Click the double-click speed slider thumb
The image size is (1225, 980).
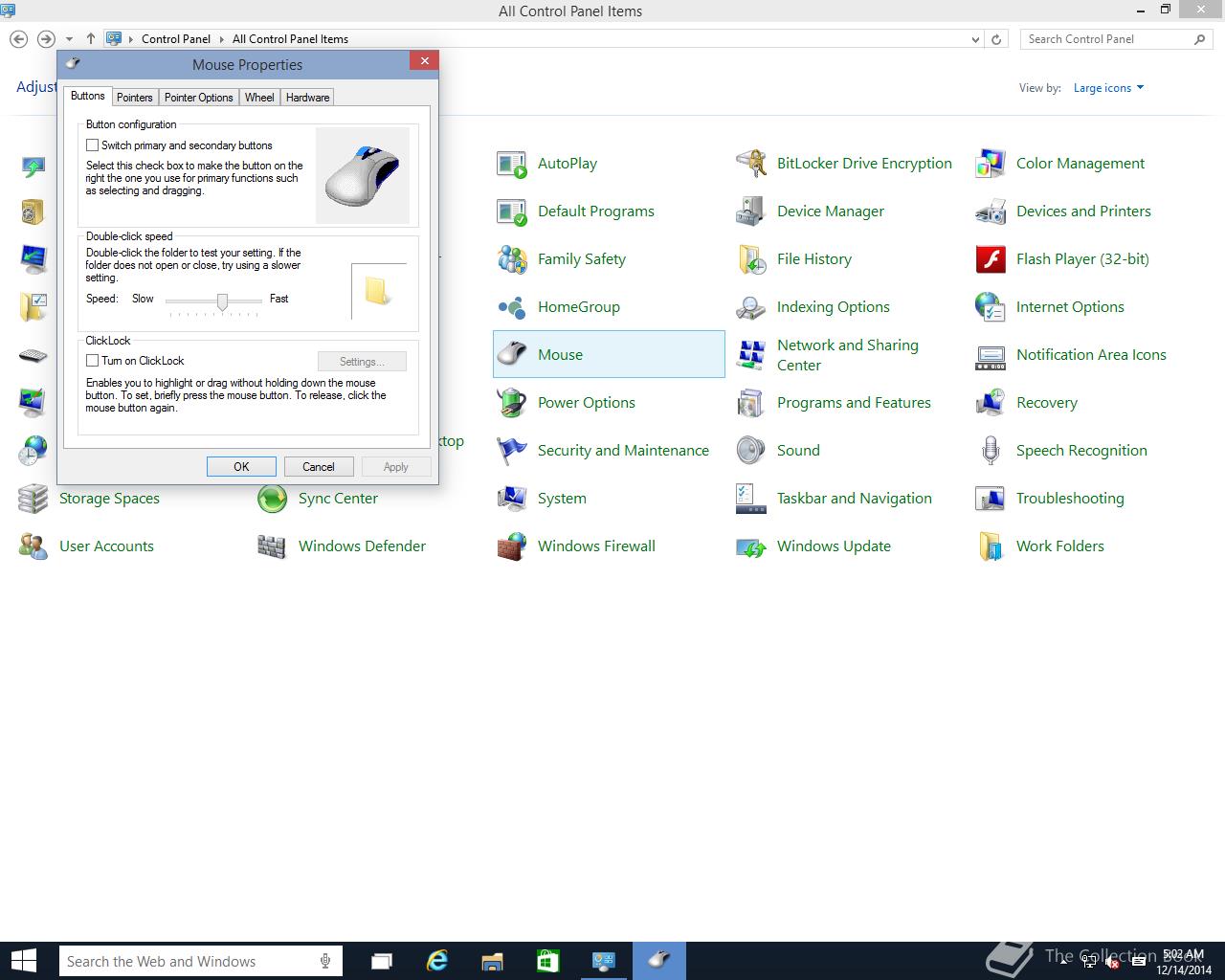222,301
